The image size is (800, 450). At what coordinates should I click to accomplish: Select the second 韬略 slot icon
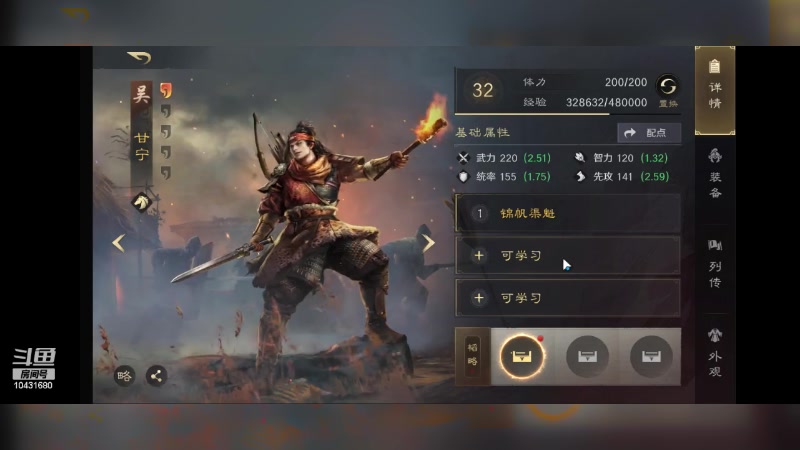(x=587, y=356)
